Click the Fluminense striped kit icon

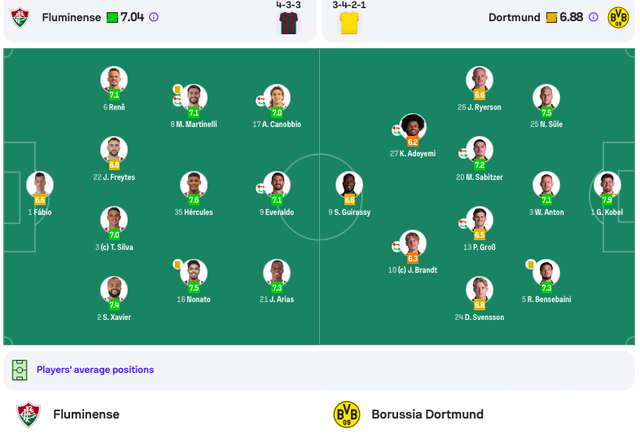288,20
